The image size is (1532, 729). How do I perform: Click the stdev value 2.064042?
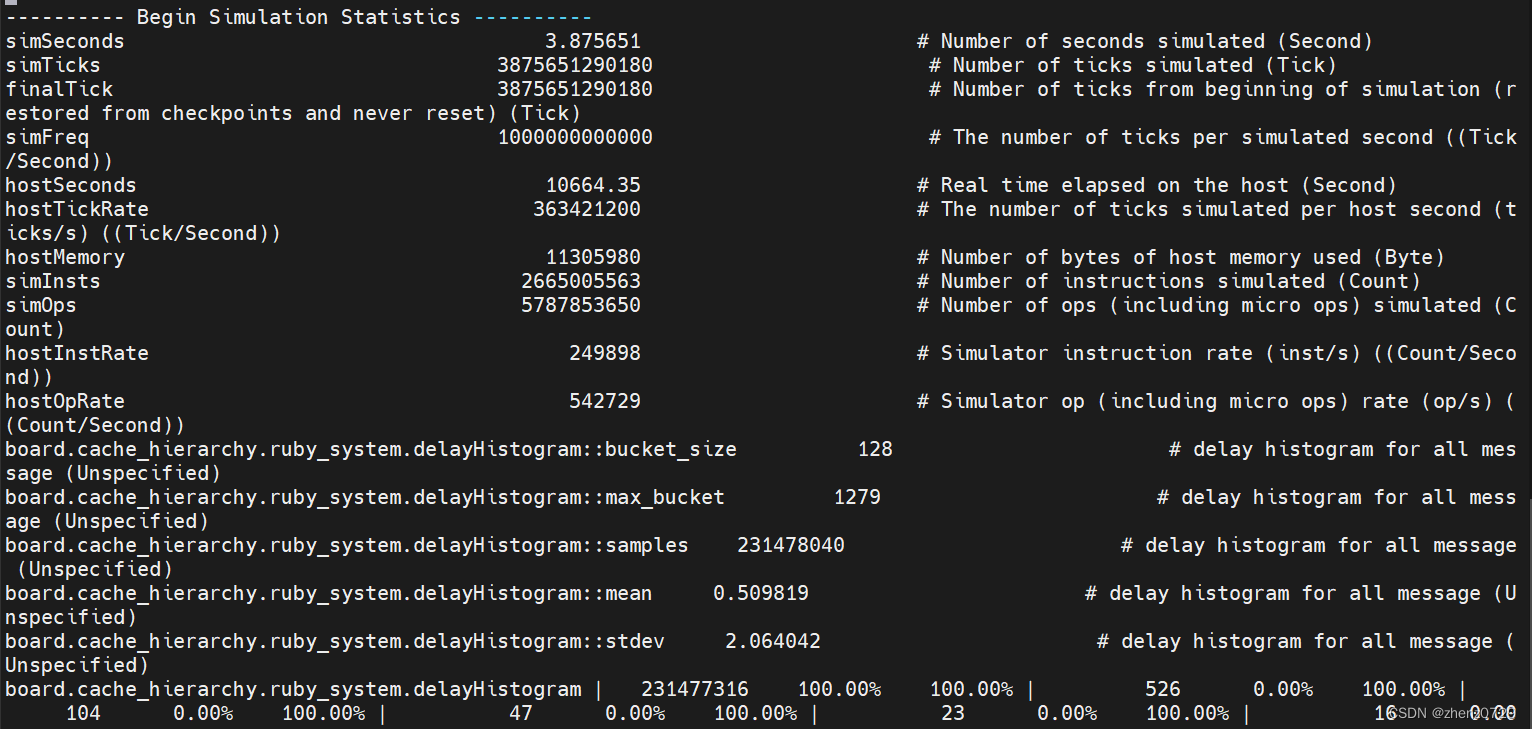[773, 641]
